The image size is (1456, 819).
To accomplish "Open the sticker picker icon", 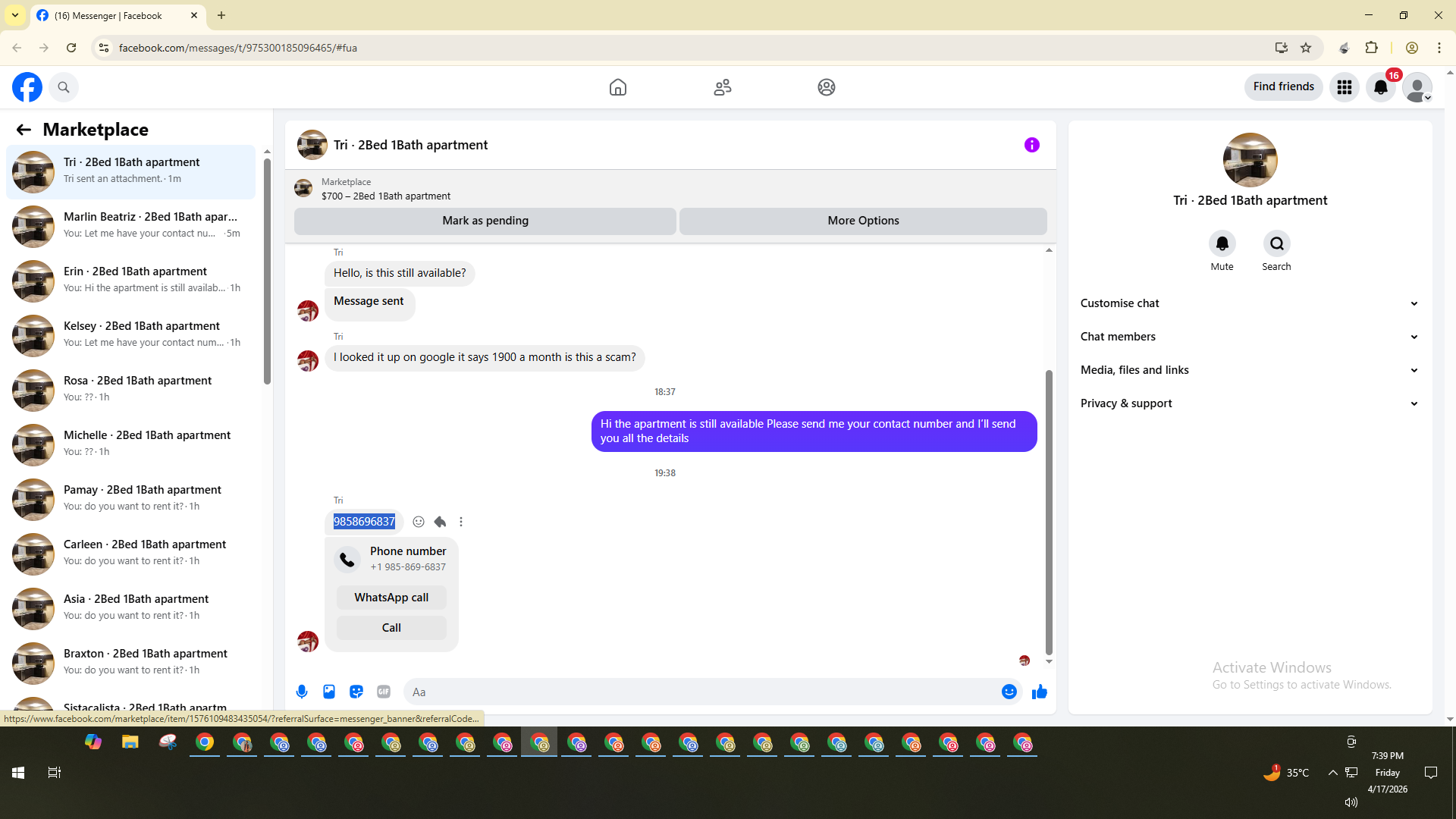I will click(x=356, y=692).
